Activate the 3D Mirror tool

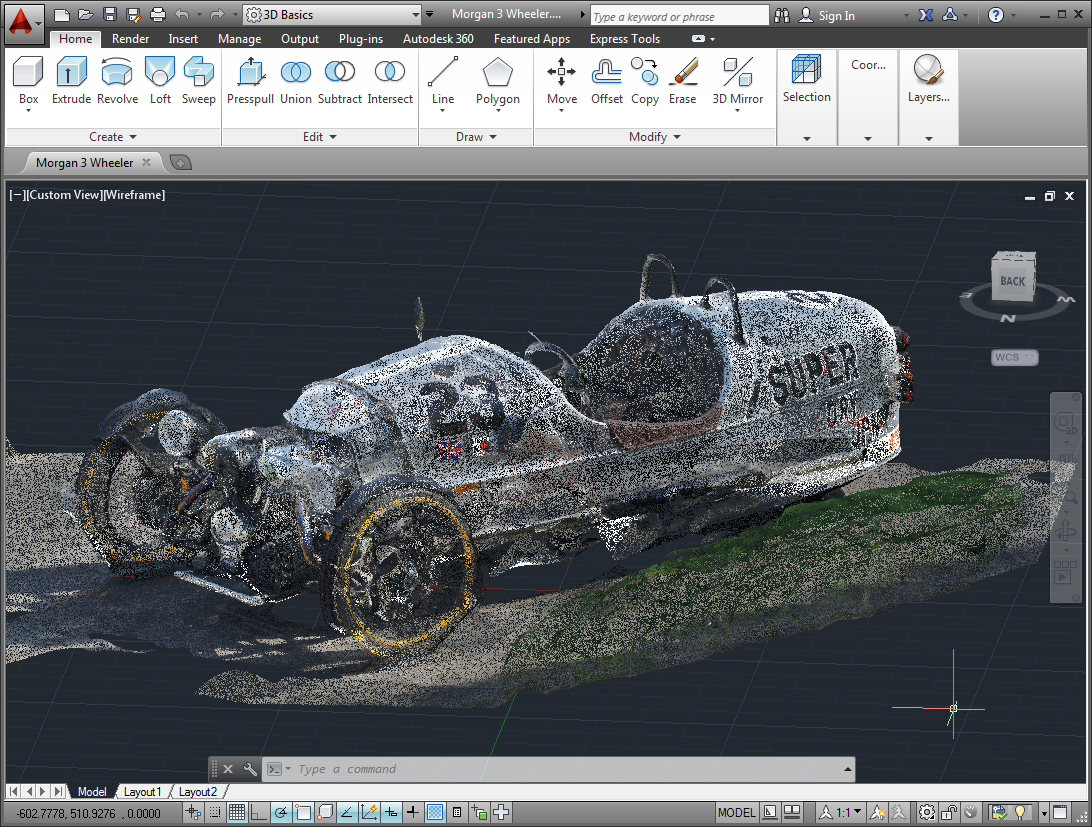point(737,80)
